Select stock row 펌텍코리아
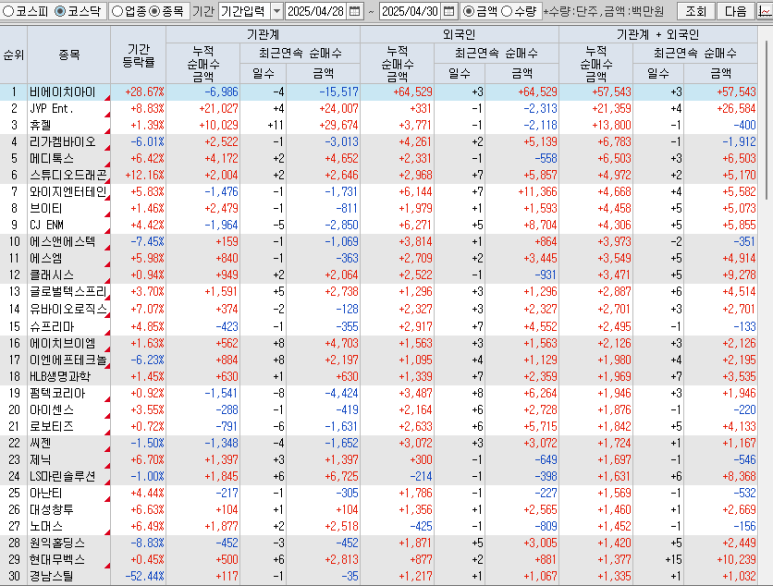The image size is (773, 586). pyautogui.click(x=379, y=393)
